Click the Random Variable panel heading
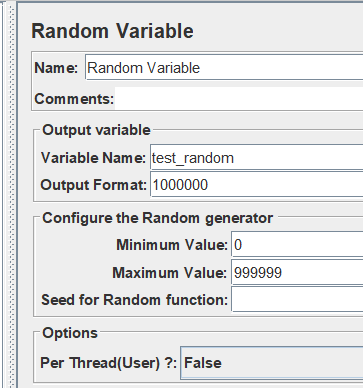This screenshot has width=363, height=388. [x=112, y=31]
